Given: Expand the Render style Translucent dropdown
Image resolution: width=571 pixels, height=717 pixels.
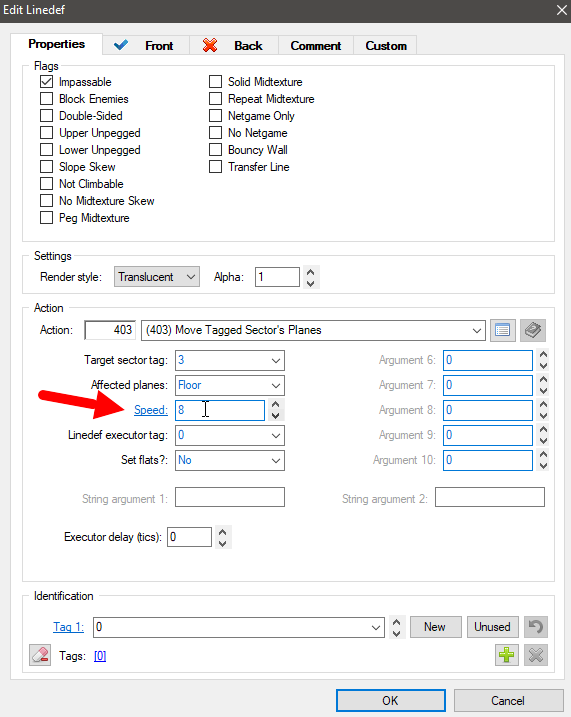Looking at the screenshot, I should 157,277.
